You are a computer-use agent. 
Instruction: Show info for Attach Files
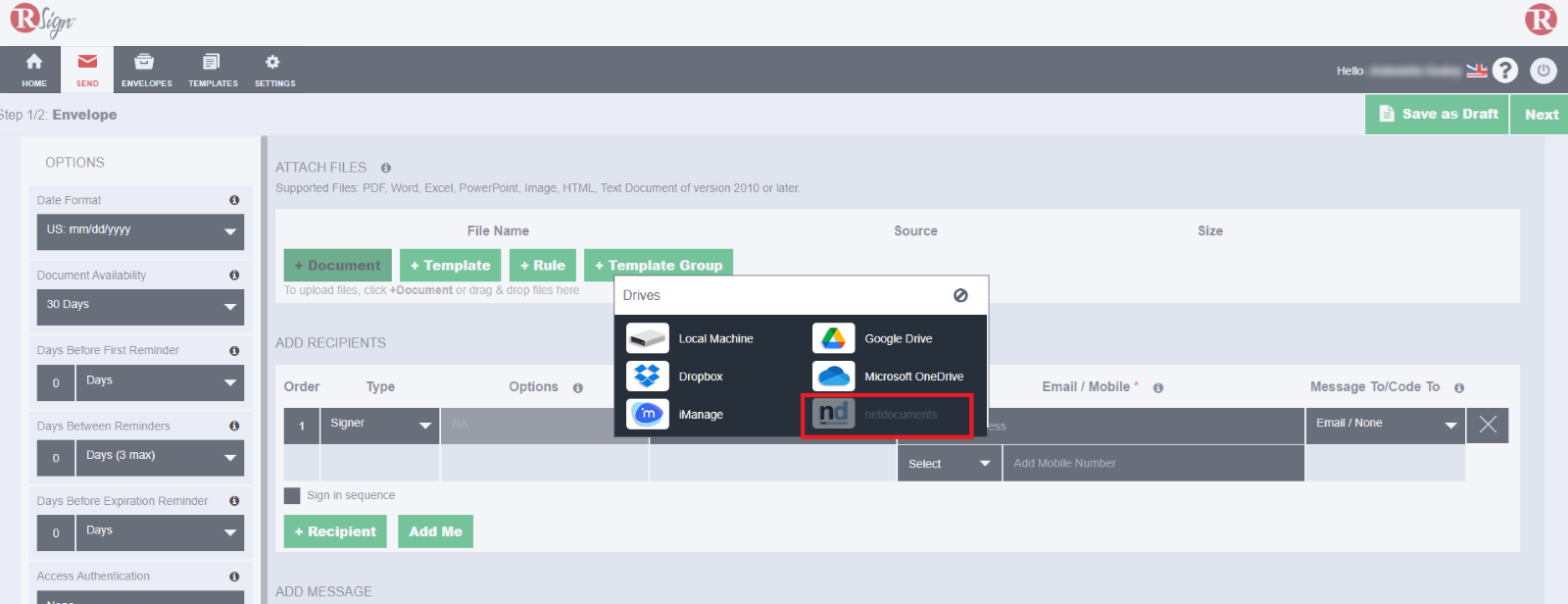386,168
